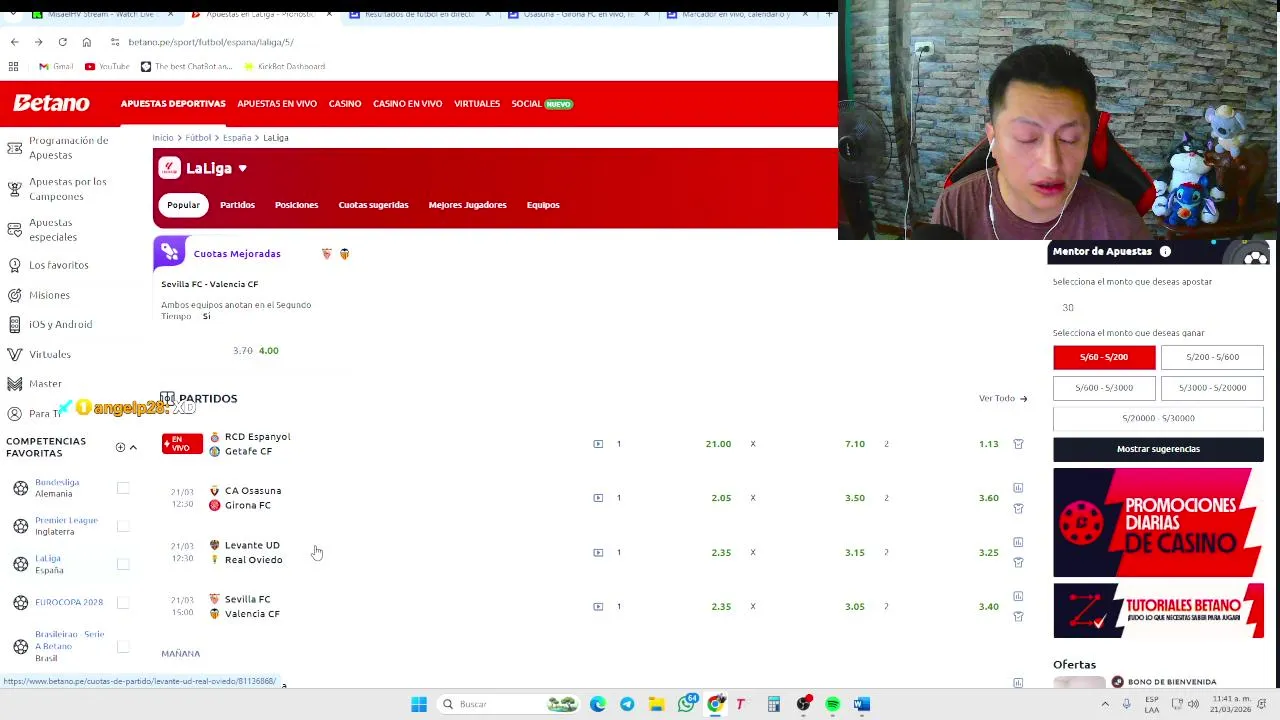Click jersey icon on Osasuna-Girona row

(x=1018, y=508)
